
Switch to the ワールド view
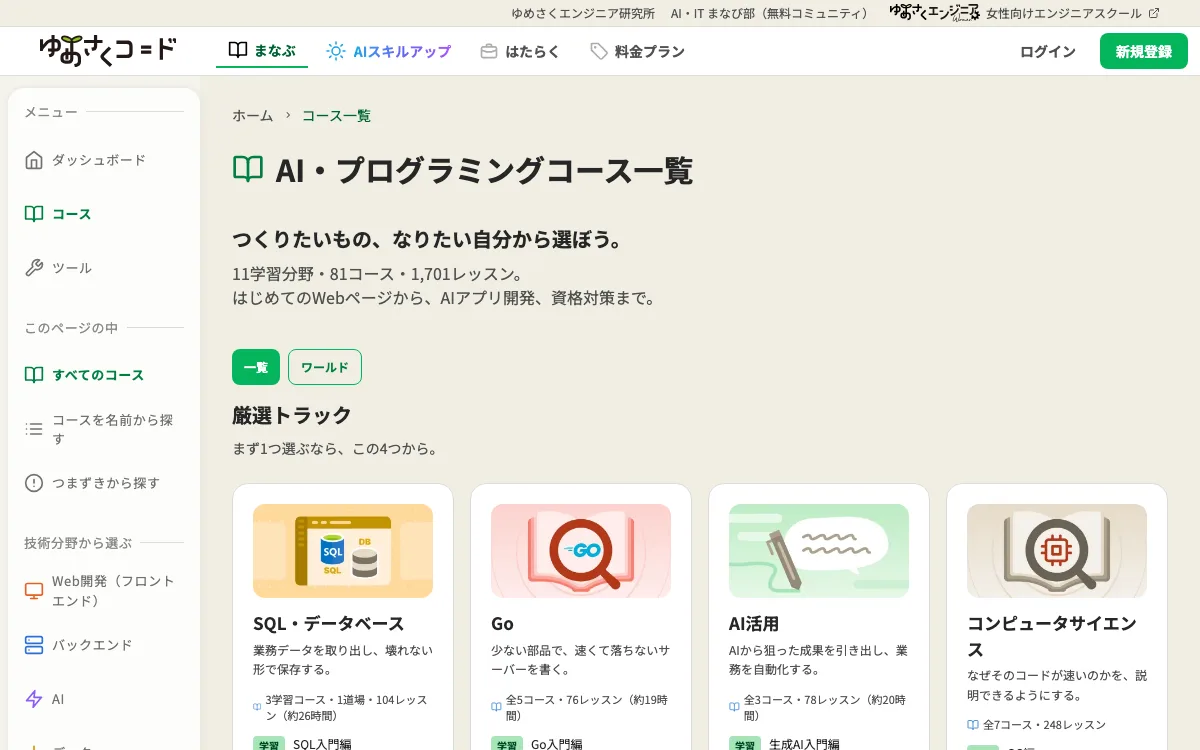click(325, 367)
